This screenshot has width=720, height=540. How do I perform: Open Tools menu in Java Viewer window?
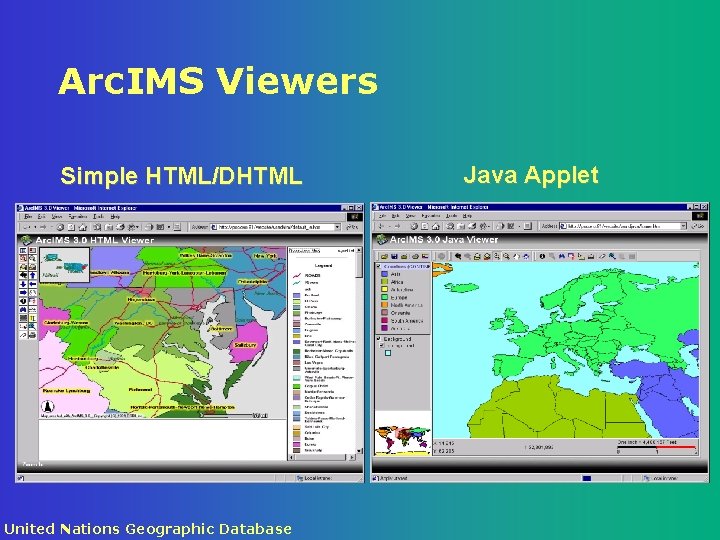[x=451, y=215]
